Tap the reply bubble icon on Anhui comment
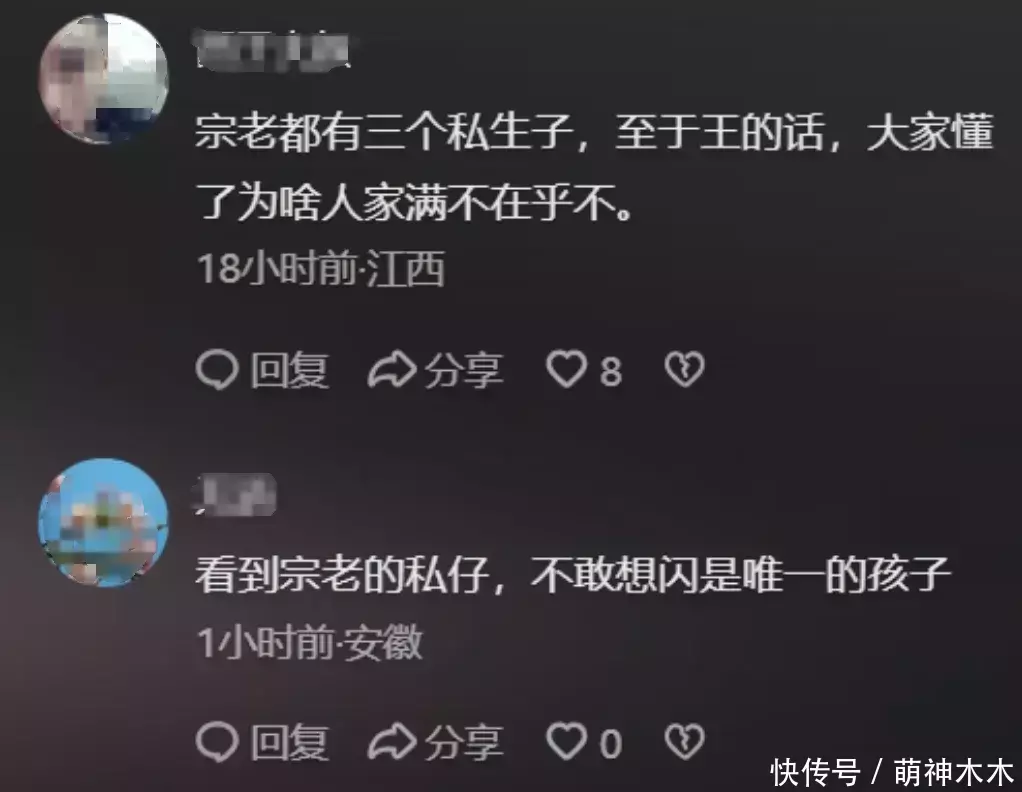The width and height of the screenshot is (1022, 792). coord(217,741)
